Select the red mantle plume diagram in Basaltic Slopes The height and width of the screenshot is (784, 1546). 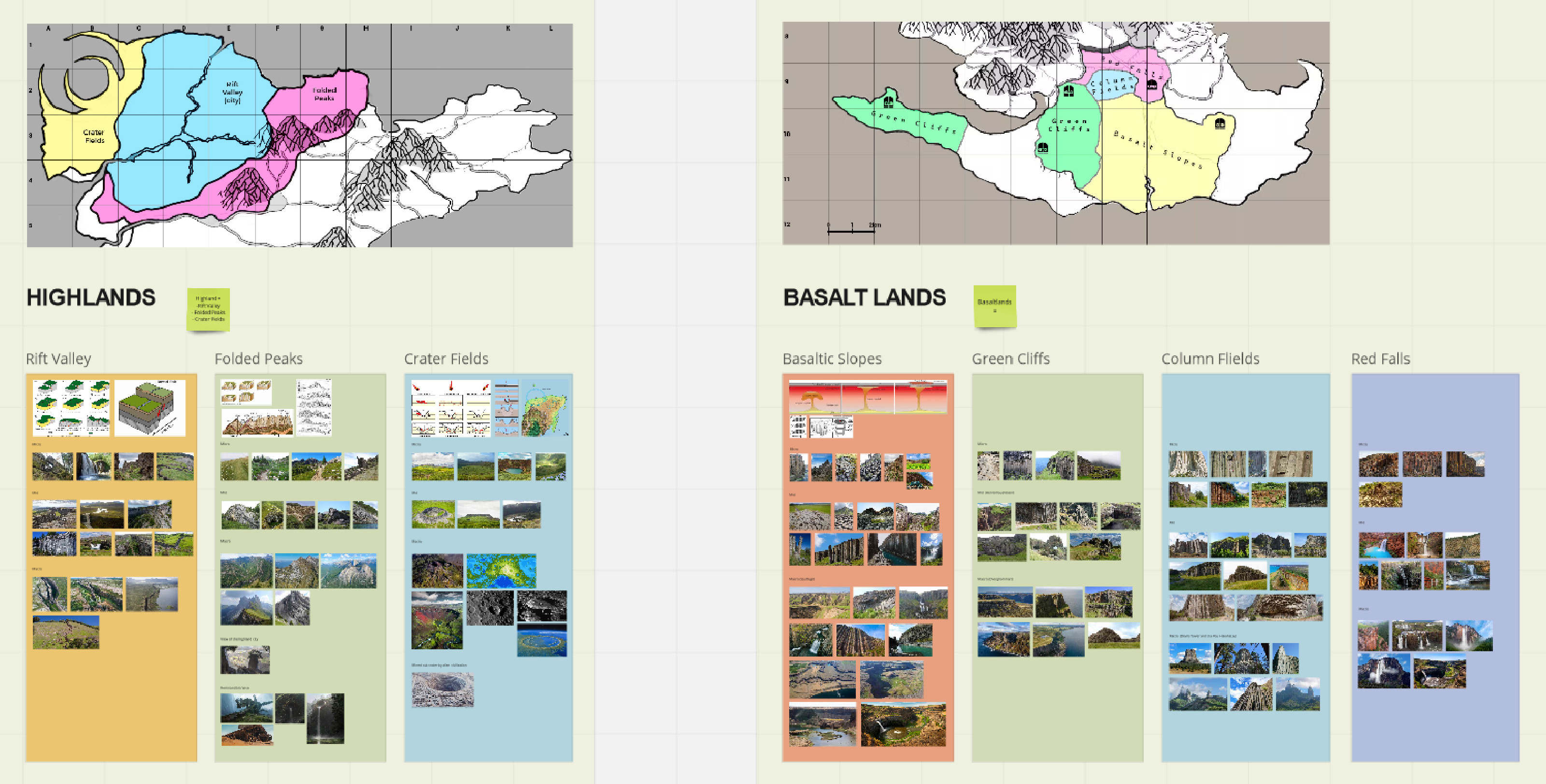pyautogui.click(x=868, y=396)
